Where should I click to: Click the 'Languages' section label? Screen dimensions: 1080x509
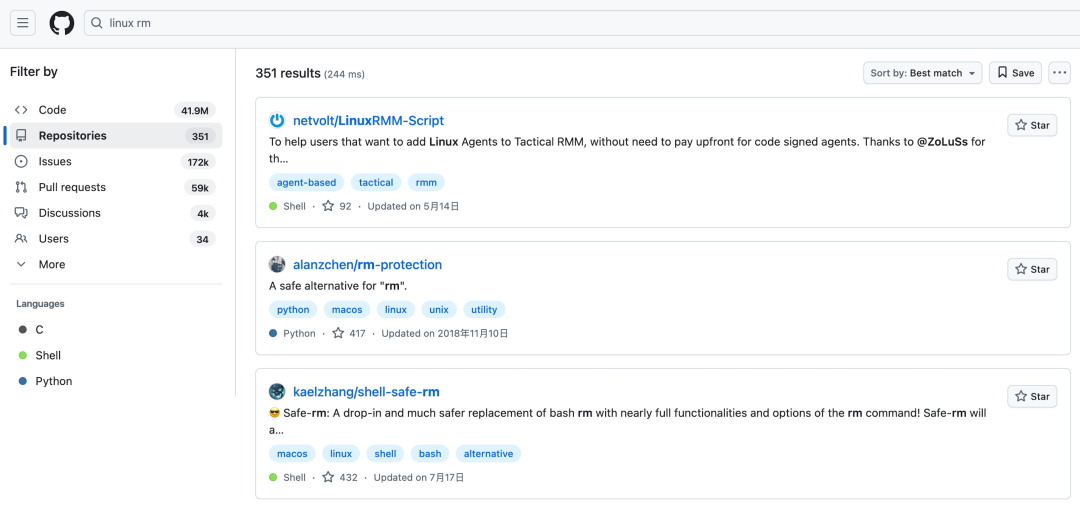coord(41,304)
